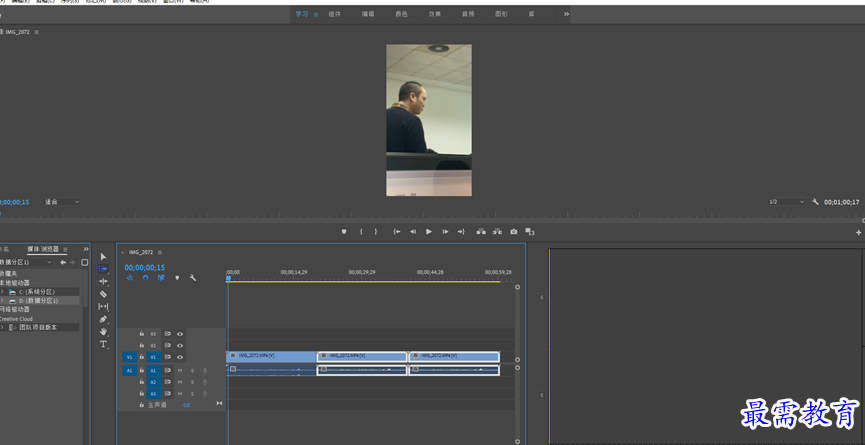Open the 媒体浏览器 panel menu
865x445 pixels.
[65, 249]
